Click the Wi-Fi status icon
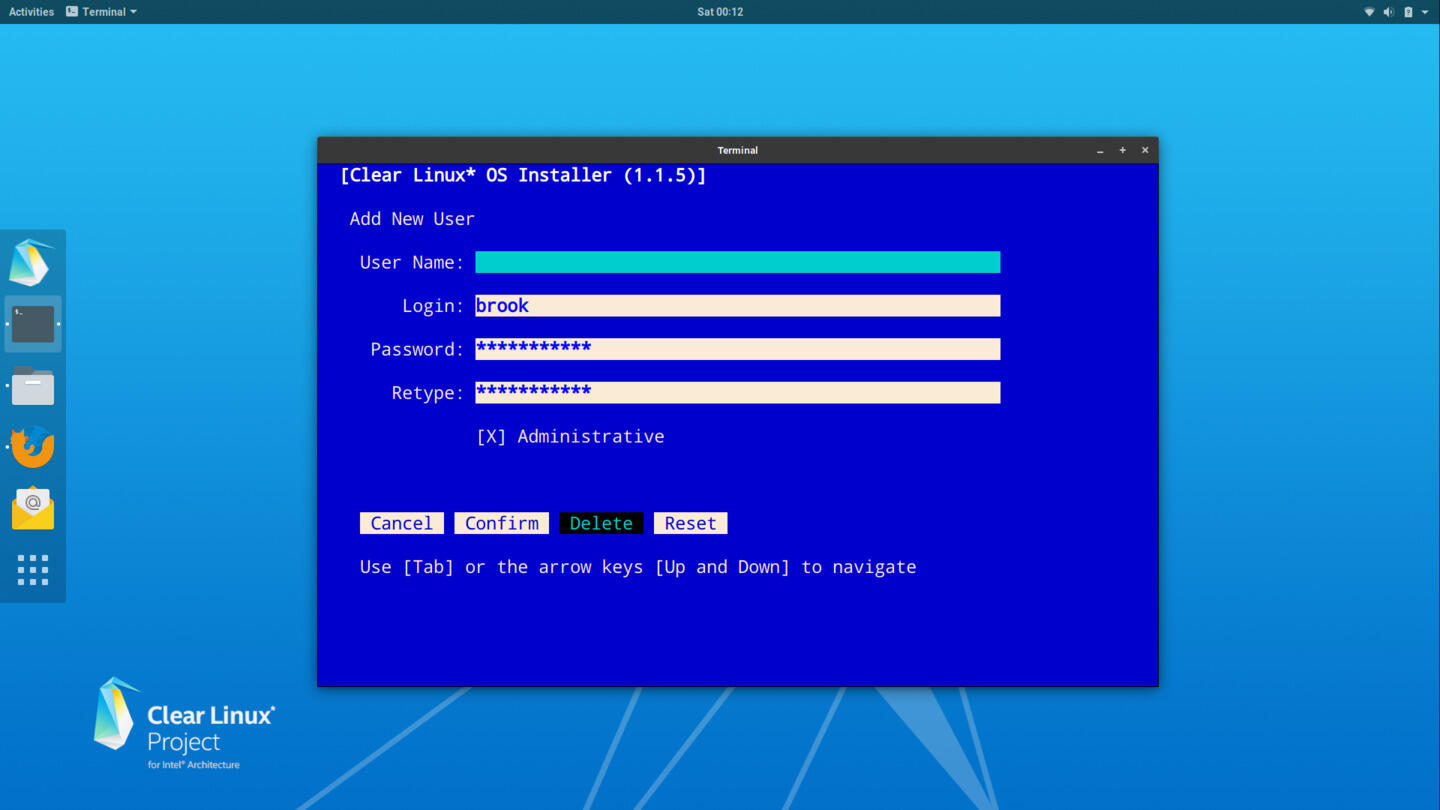This screenshot has height=810, width=1440. coord(1369,12)
